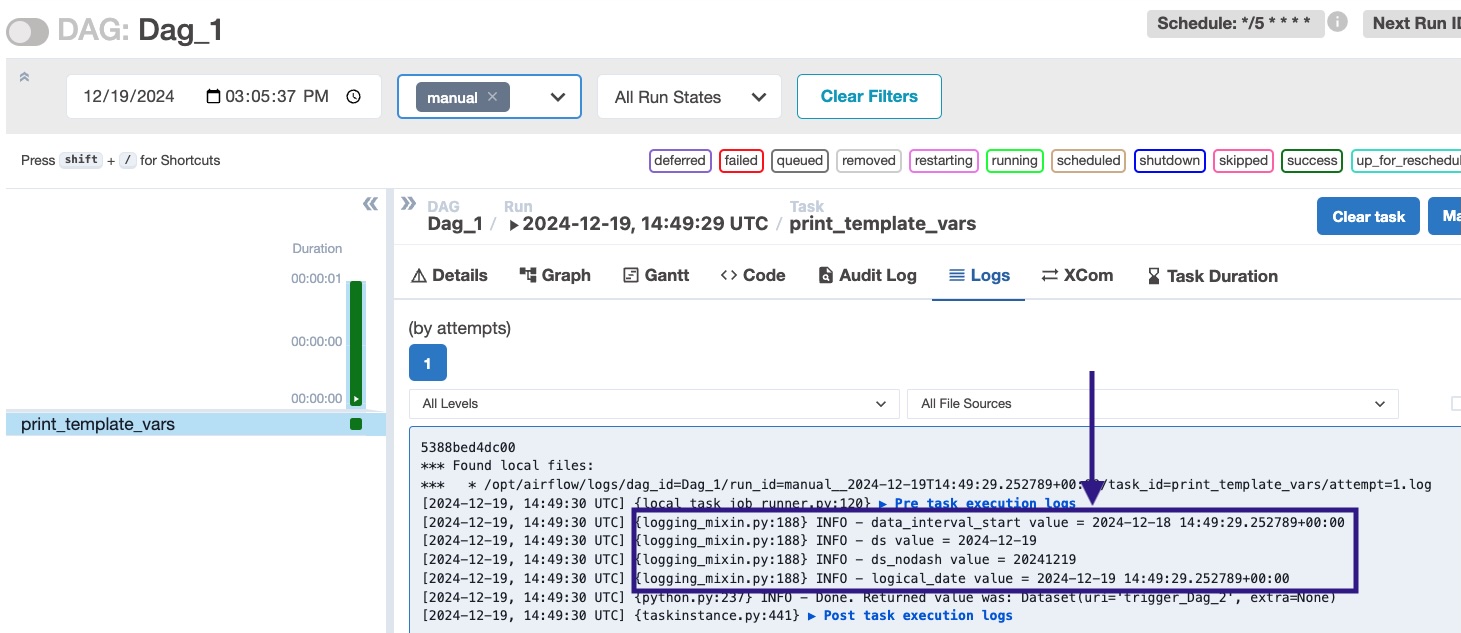
Task: Remove the manual run type tag
Action: click(x=492, y=97)
